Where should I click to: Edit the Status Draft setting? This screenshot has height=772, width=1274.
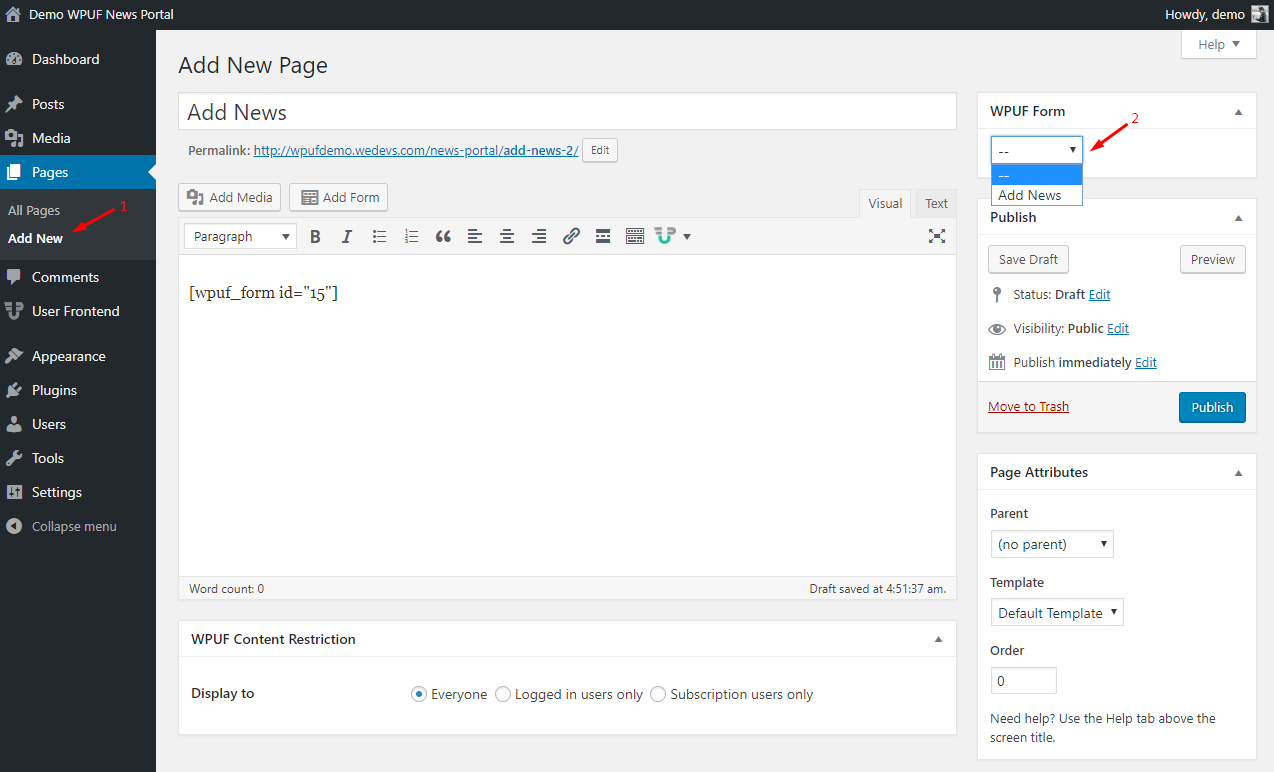(x=1099, y=295)
